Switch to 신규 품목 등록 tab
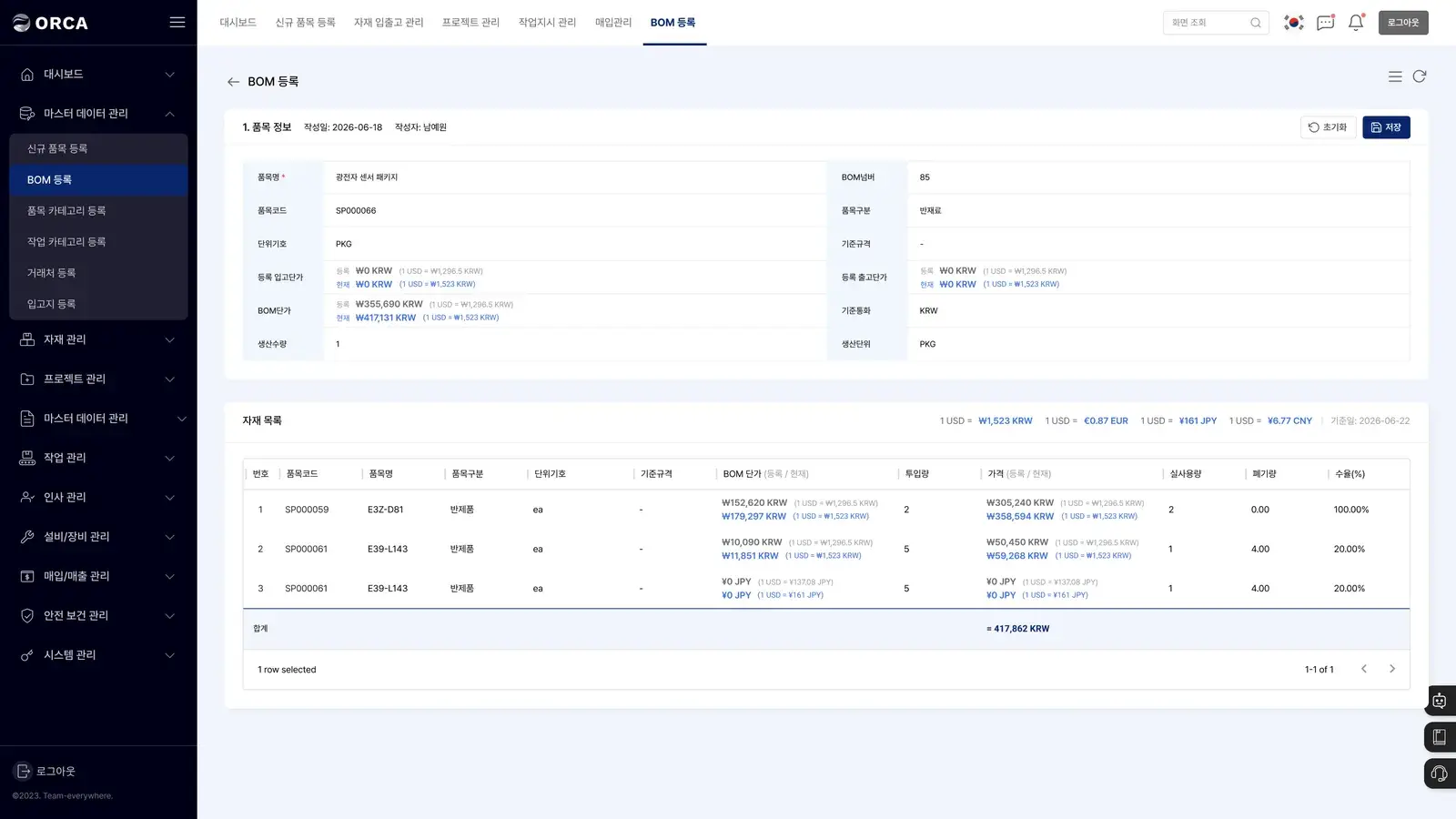 point(305,23)
